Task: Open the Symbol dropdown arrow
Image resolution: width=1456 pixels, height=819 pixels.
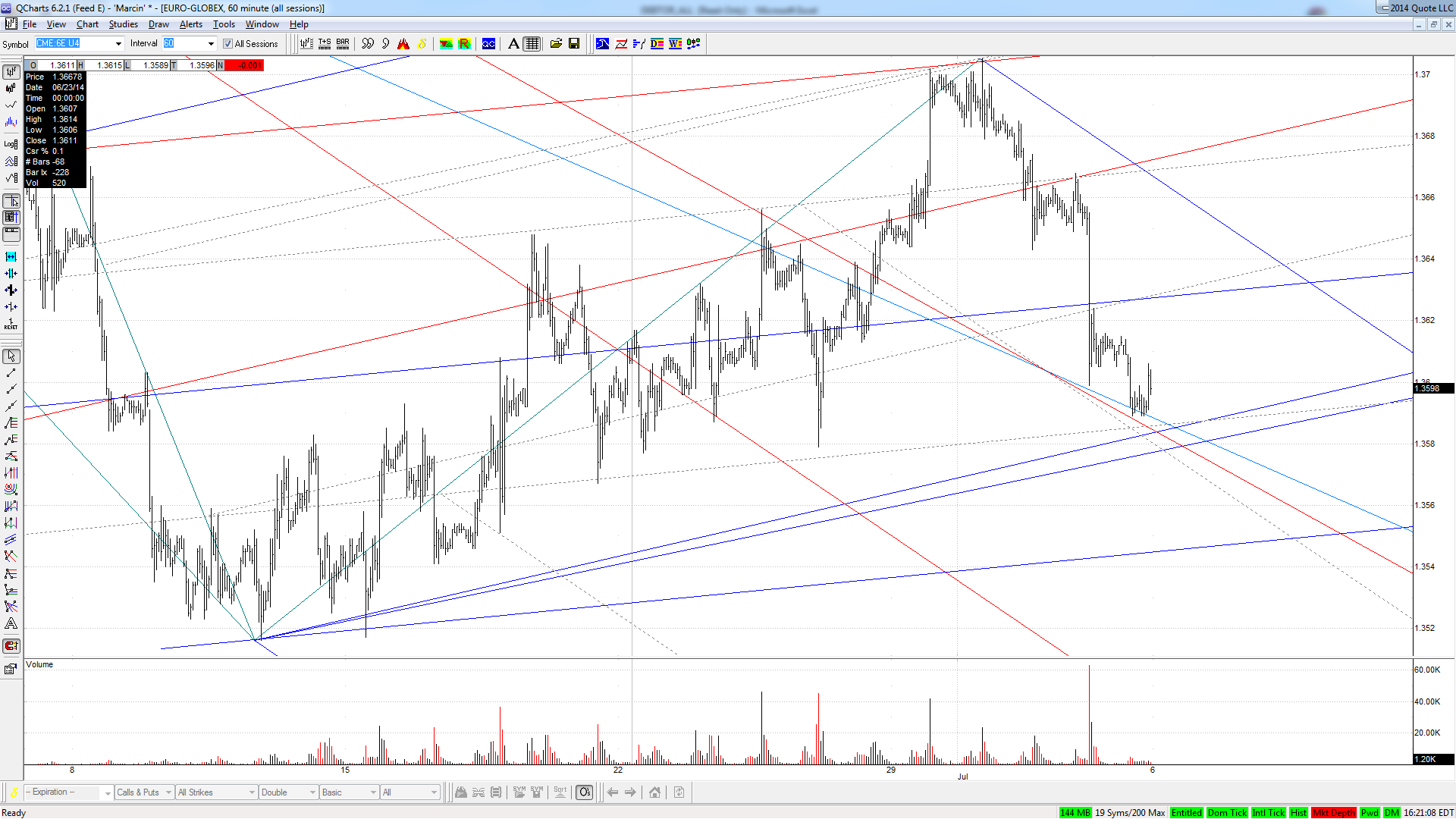Action: [x=118, y=44]
